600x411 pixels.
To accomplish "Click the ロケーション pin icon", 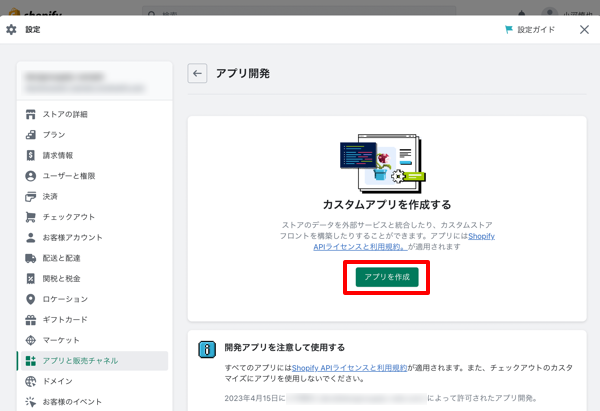I will click(x=31, y=299).
